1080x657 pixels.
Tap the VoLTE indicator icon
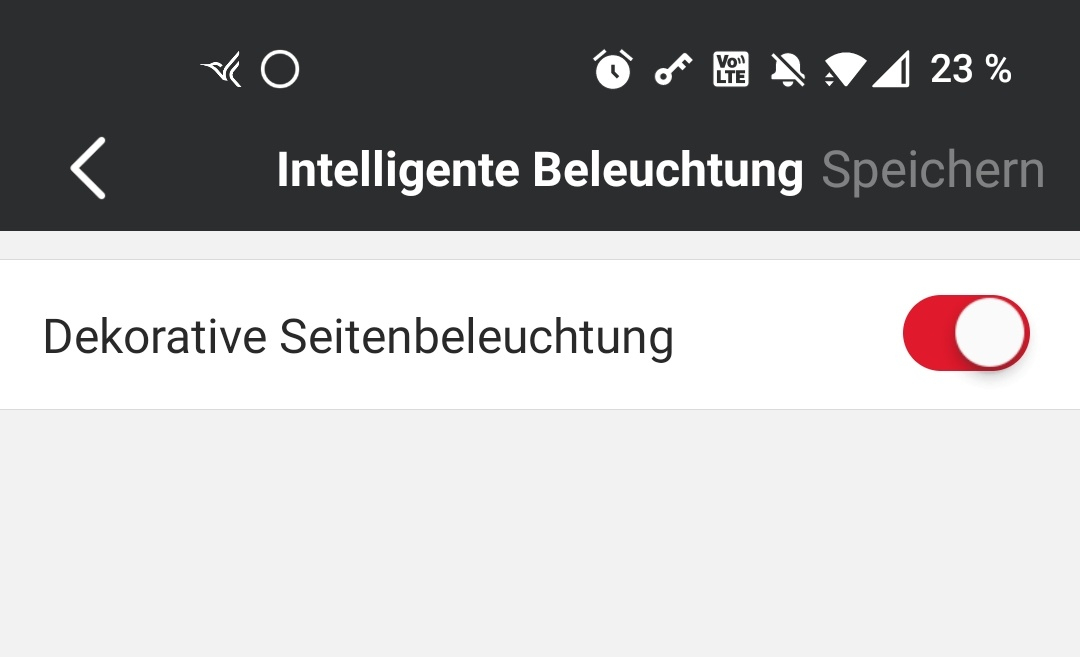click(x=730, y=69)
